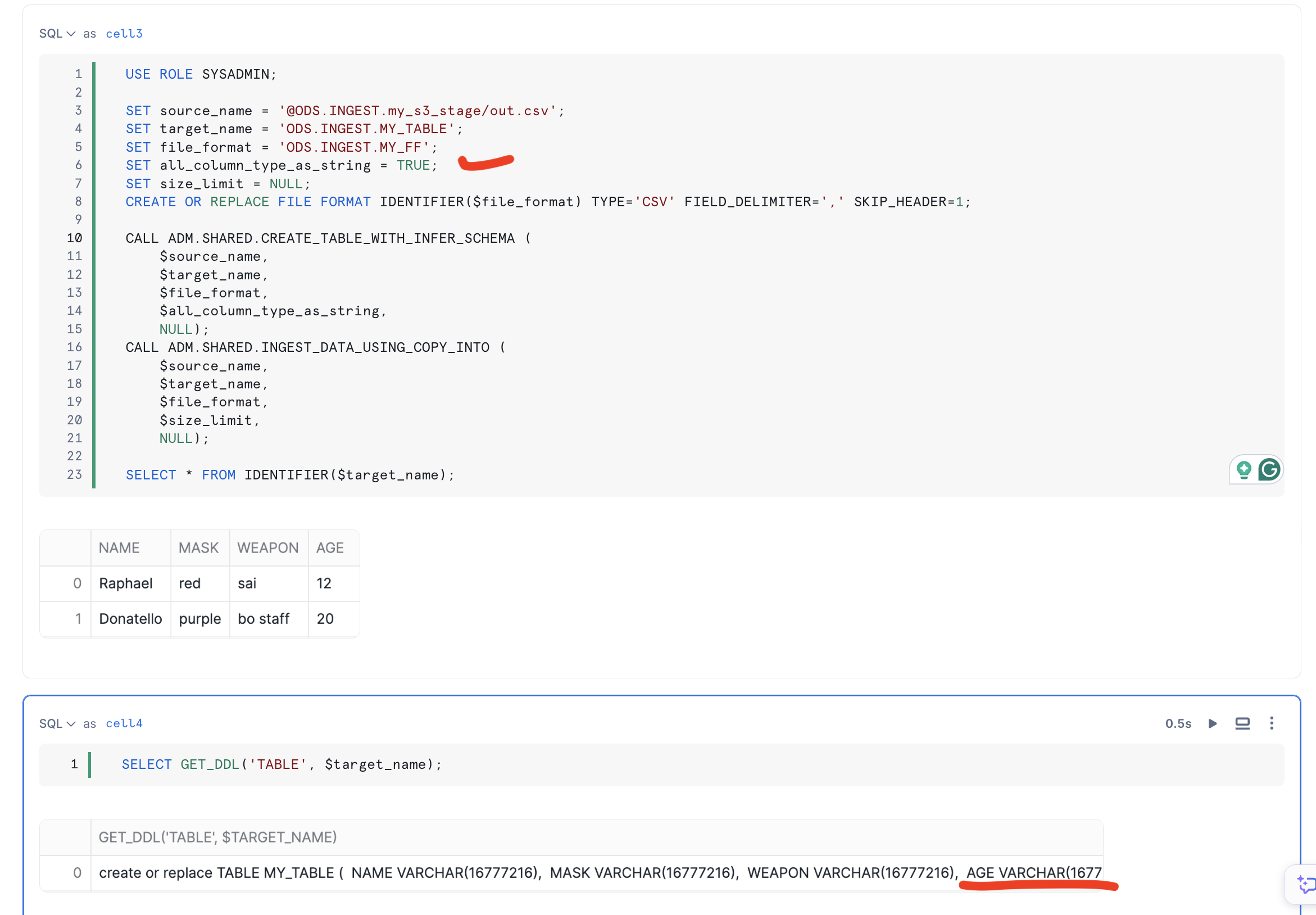Click the SELECT * FROM IDENTIFIER line
The image size is (1316, 915).
pyautogui.click(x=290, y=475)
